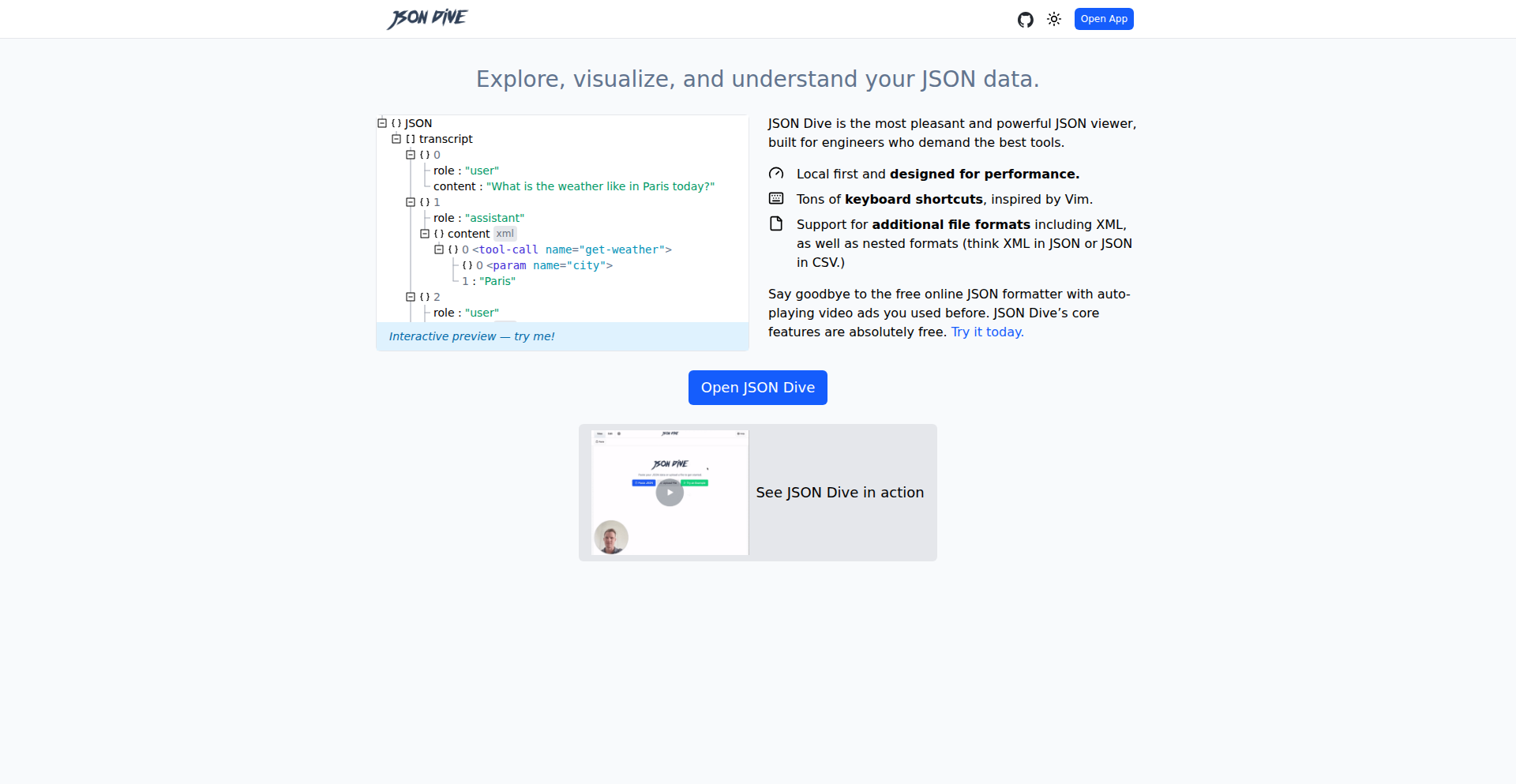Click the object braces icon beside JSON

pyautogui.click(x=396, y=123)
